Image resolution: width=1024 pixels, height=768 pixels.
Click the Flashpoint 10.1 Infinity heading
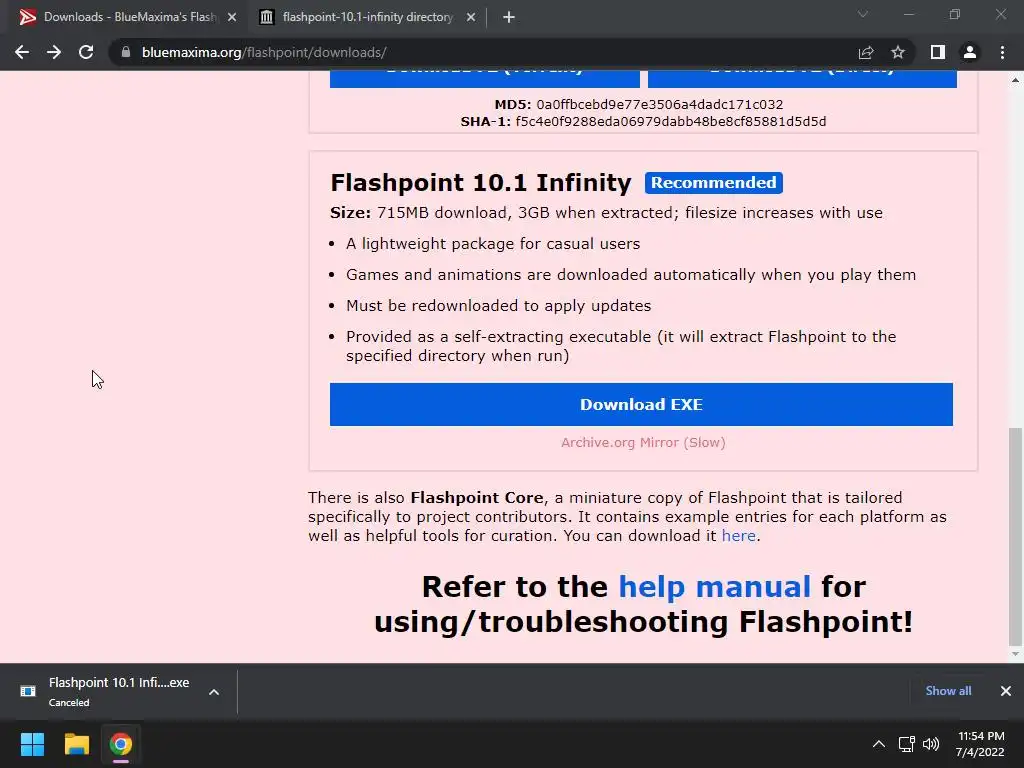click(x=481, y=183)
